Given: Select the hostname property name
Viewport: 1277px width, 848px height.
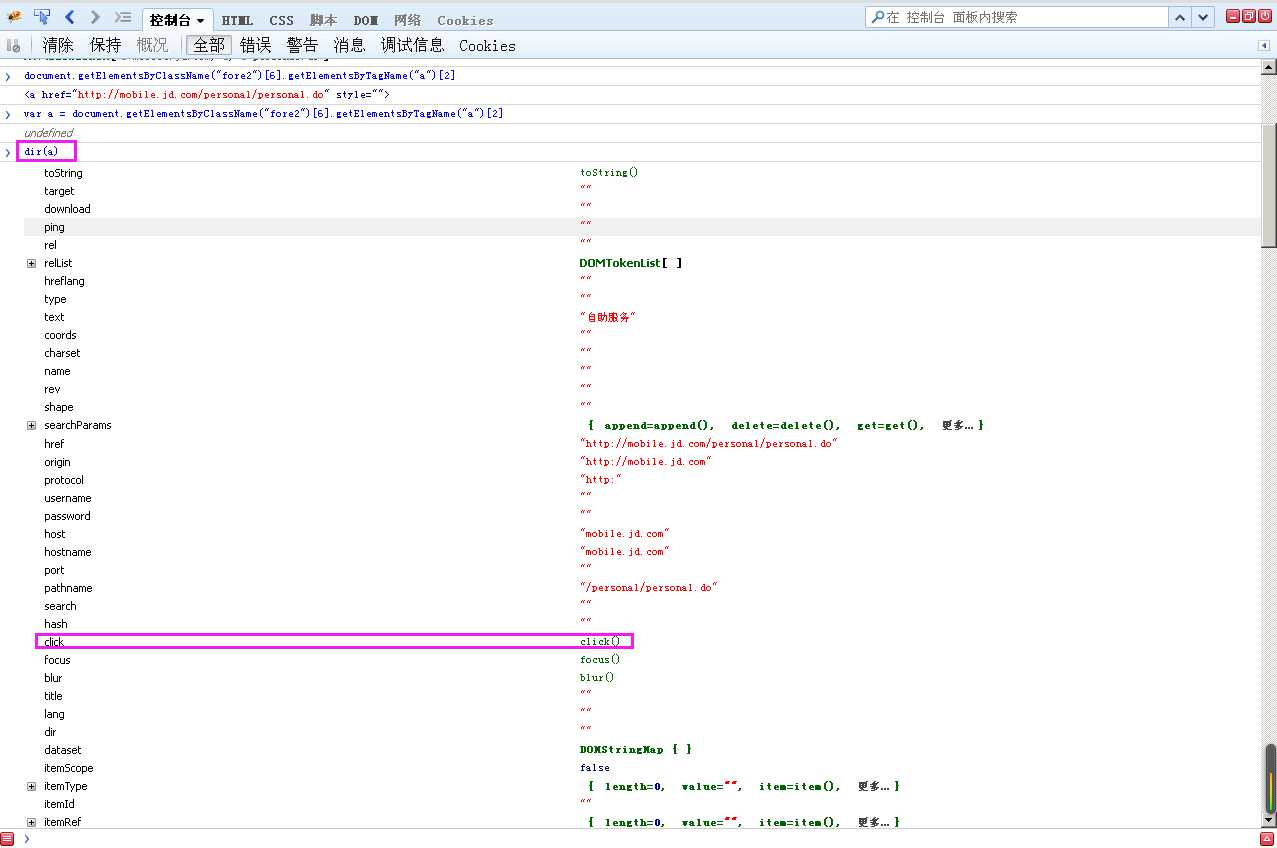Looking at the screenshot, I should (x=67, y=552).
